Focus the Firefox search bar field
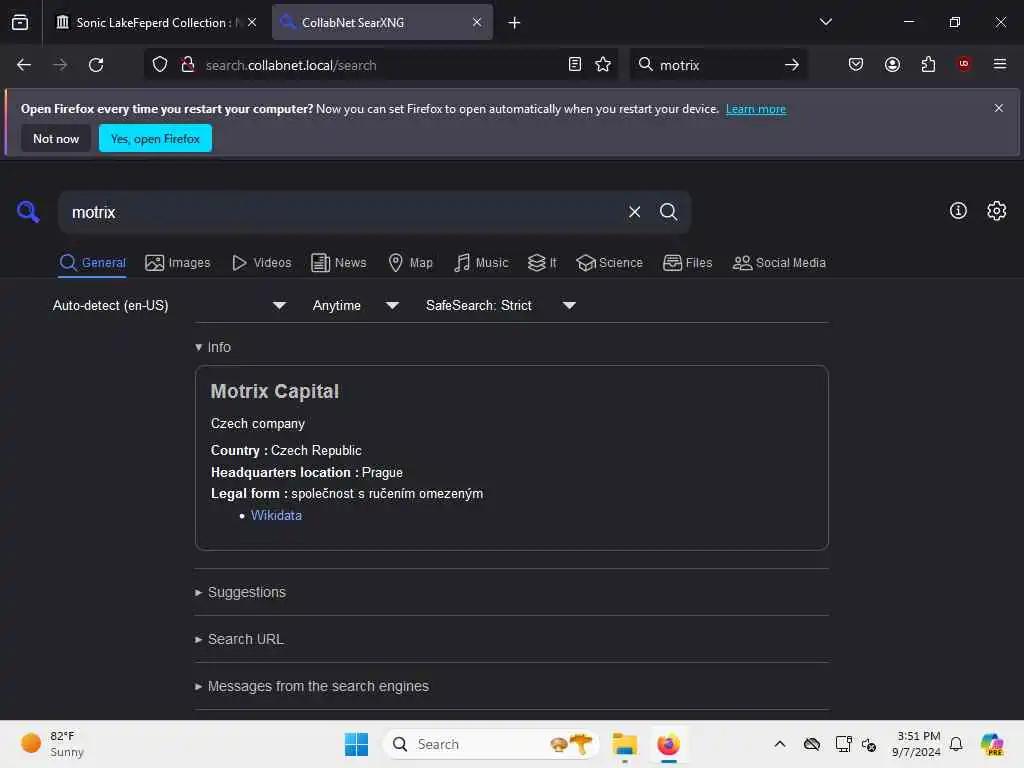Screen dimensions: 1024x768 click(718, 65)
